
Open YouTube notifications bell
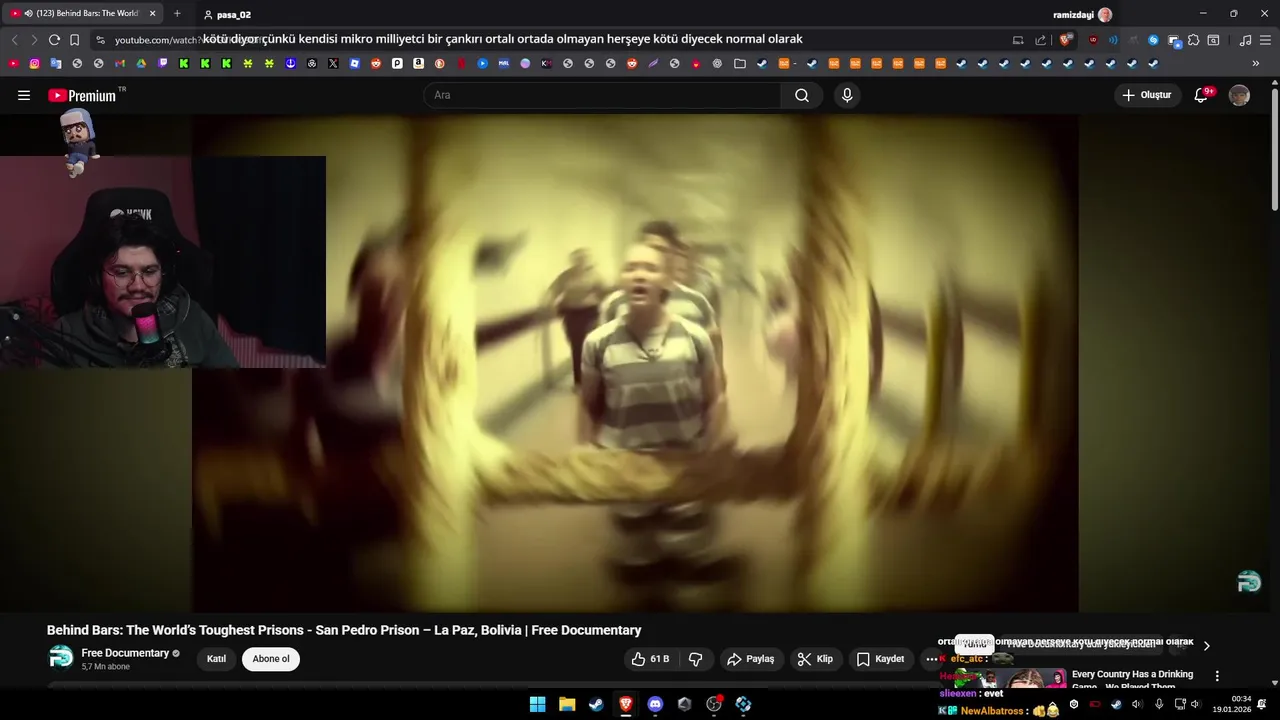[x=1202, y=95]
